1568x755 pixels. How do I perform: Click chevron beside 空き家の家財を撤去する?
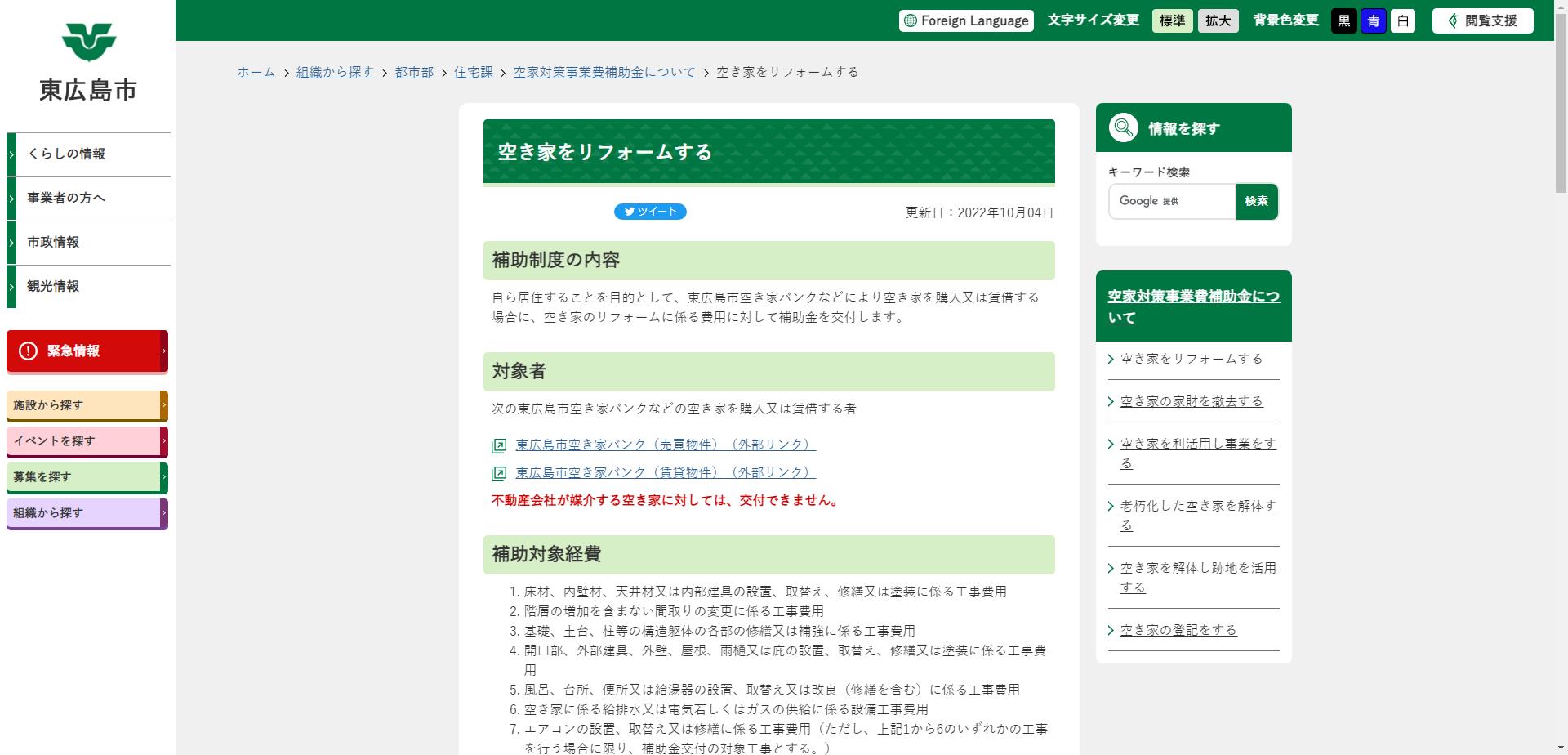tap(1111, 401)
